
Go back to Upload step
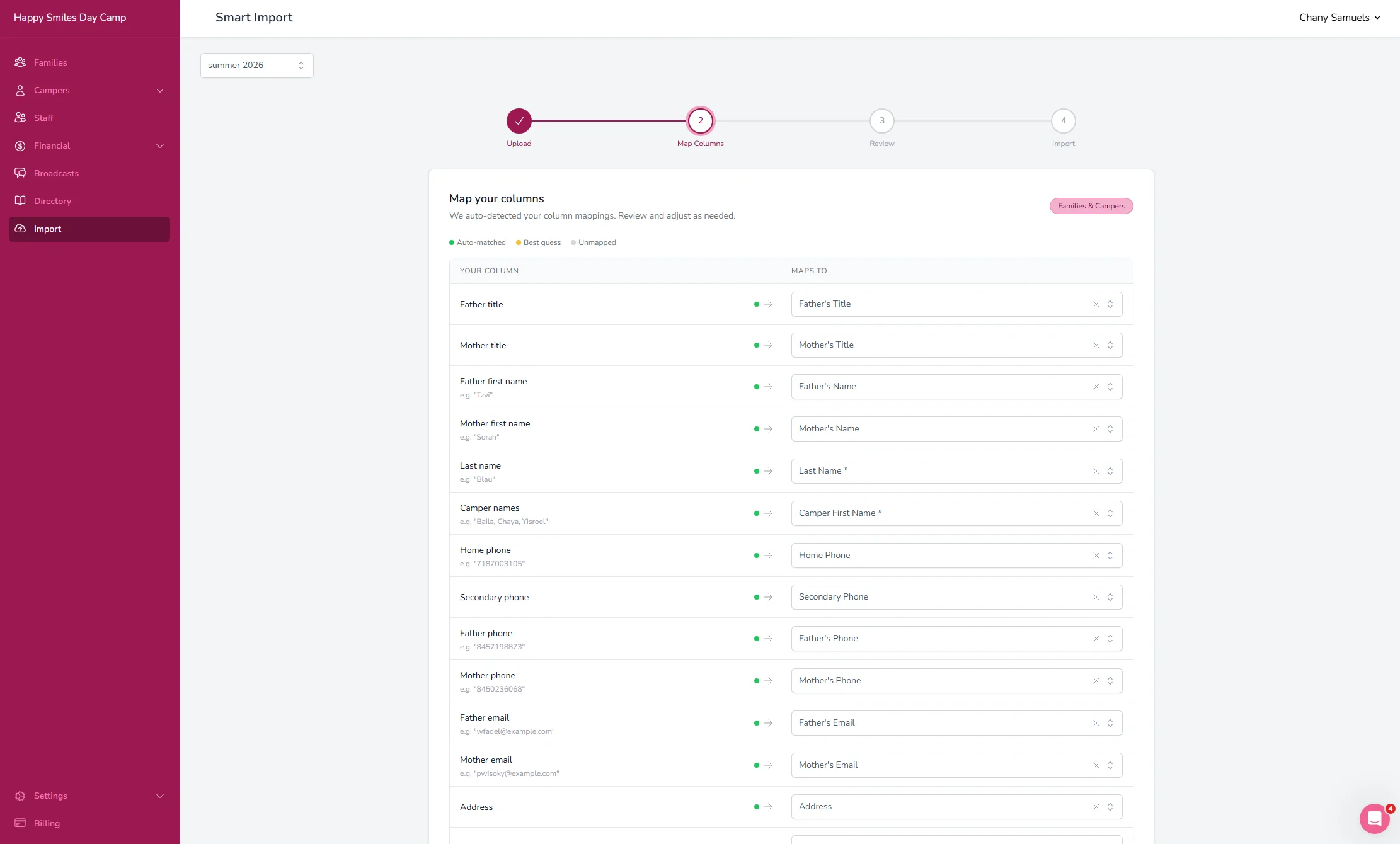coord(519,121)
